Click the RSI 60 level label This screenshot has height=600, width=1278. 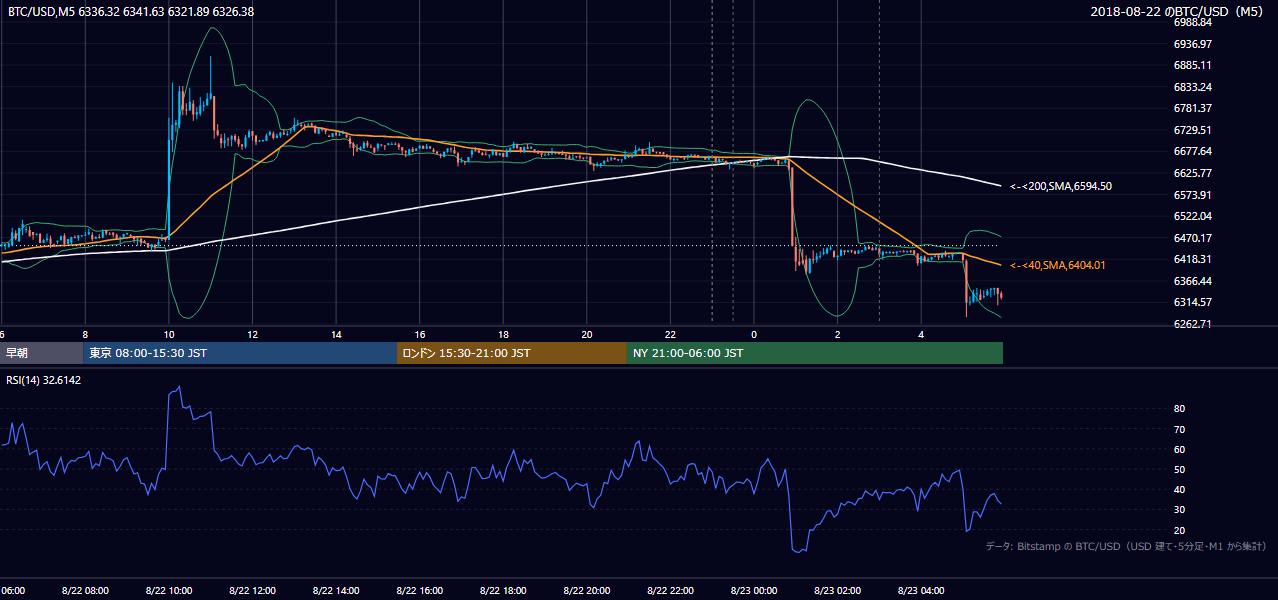[x=1179, y=449]
